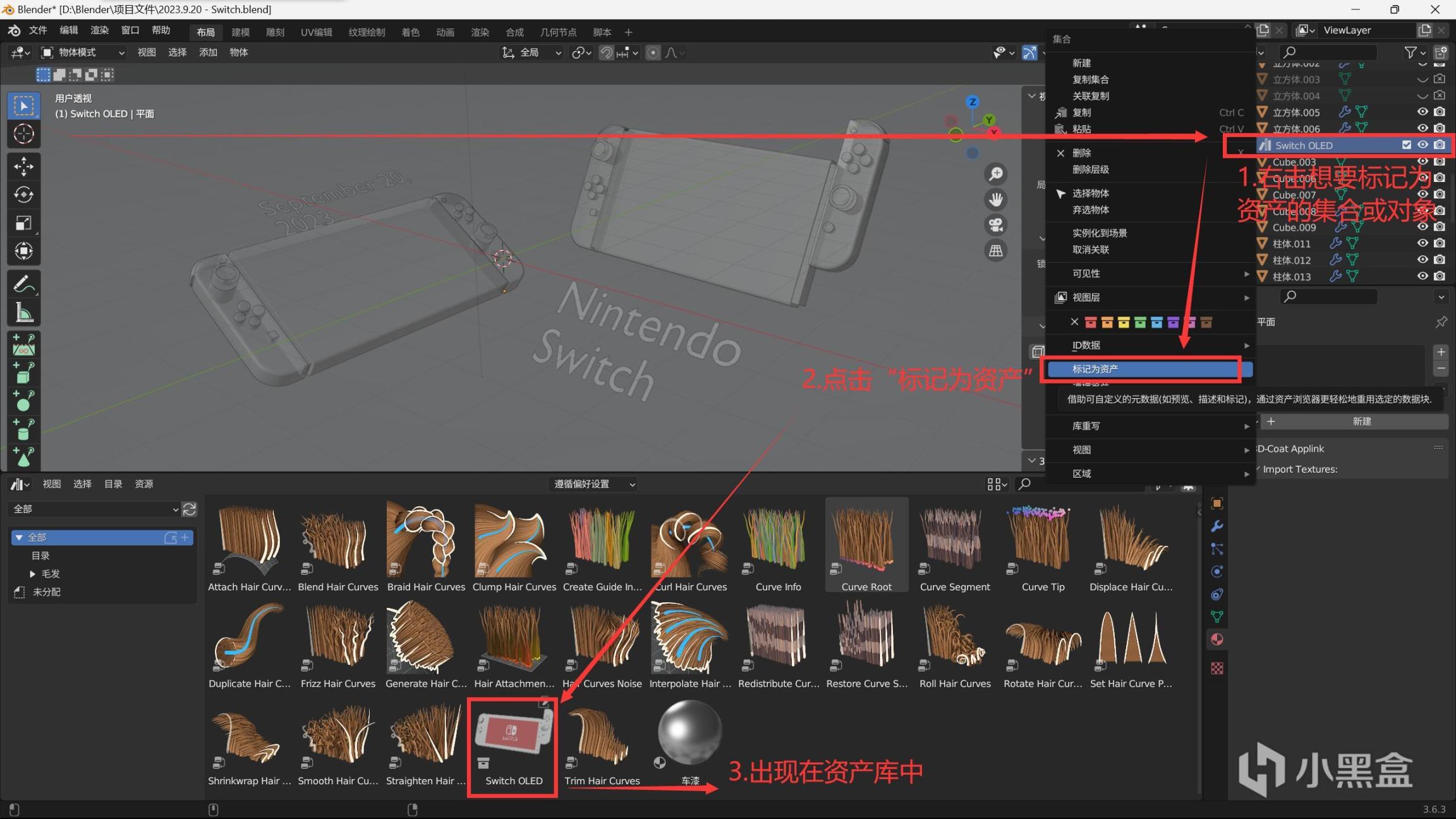Hide 立方体.005 using its eye icon
1456x819 pixels.
(1423, 112)
